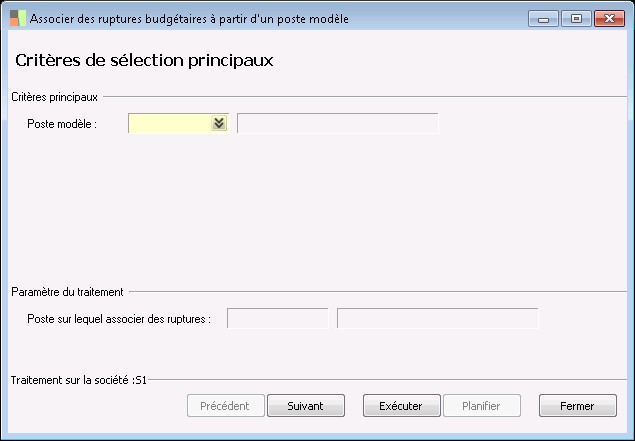Image resolution: width=635 pixels, height=441 pixels.
Task: Click the application icon in the title bar
Action: click(16, 19)
